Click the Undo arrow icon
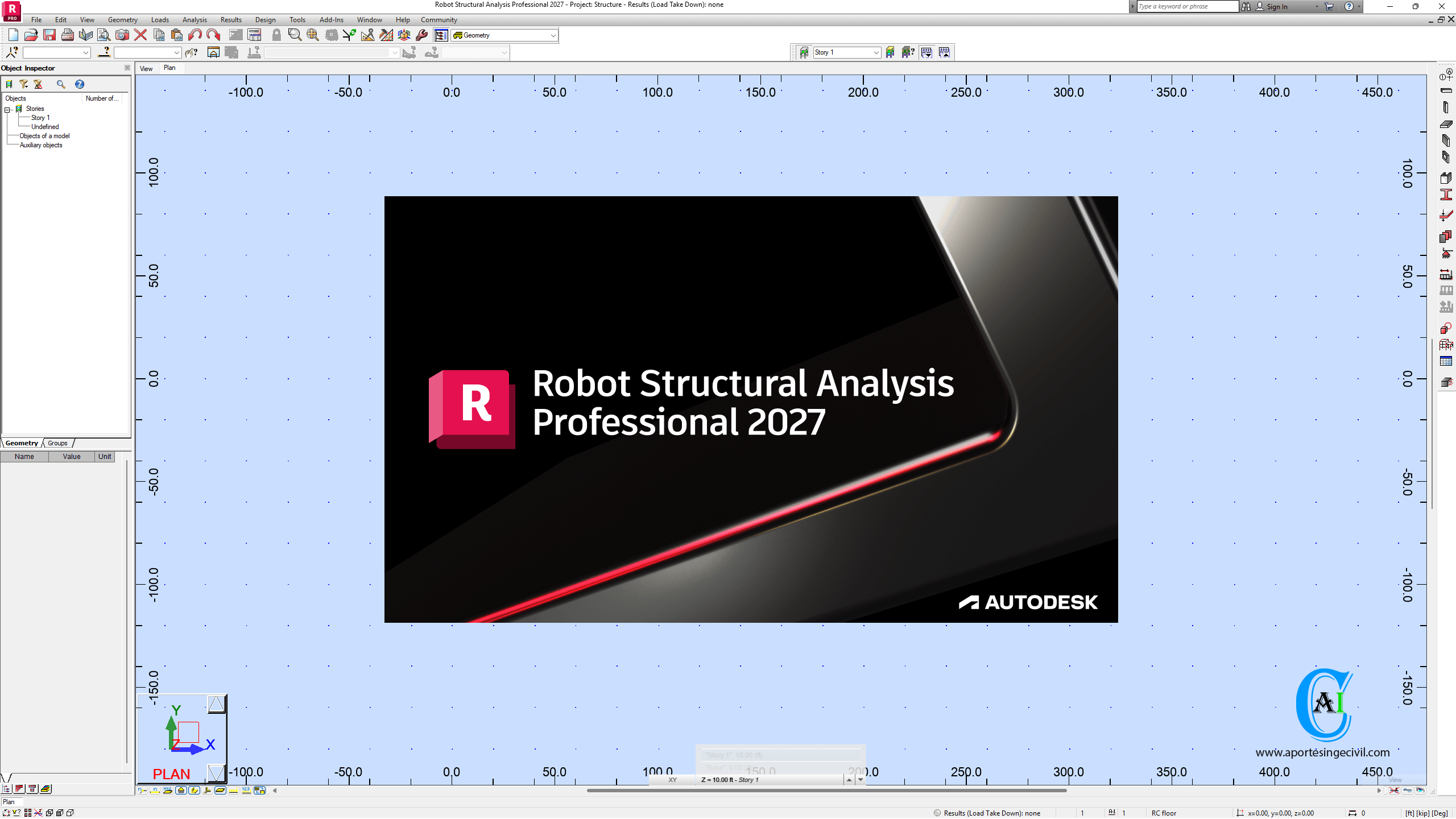Screen dimensions: 1456x819 (x=195, y=35)
